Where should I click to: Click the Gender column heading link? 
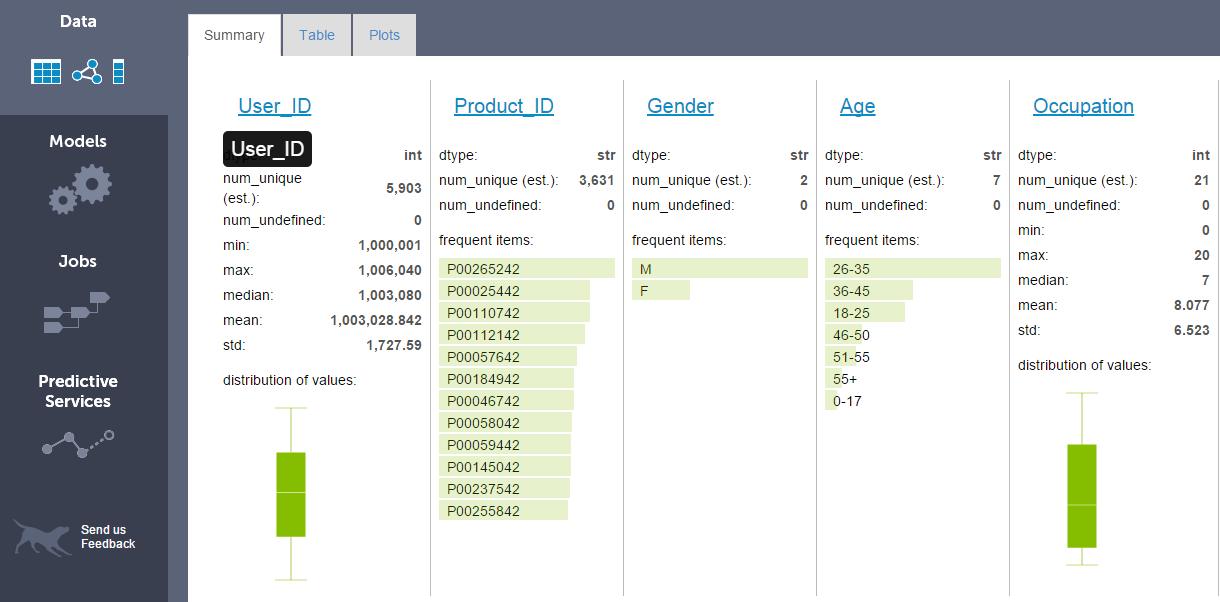[680, 106]
